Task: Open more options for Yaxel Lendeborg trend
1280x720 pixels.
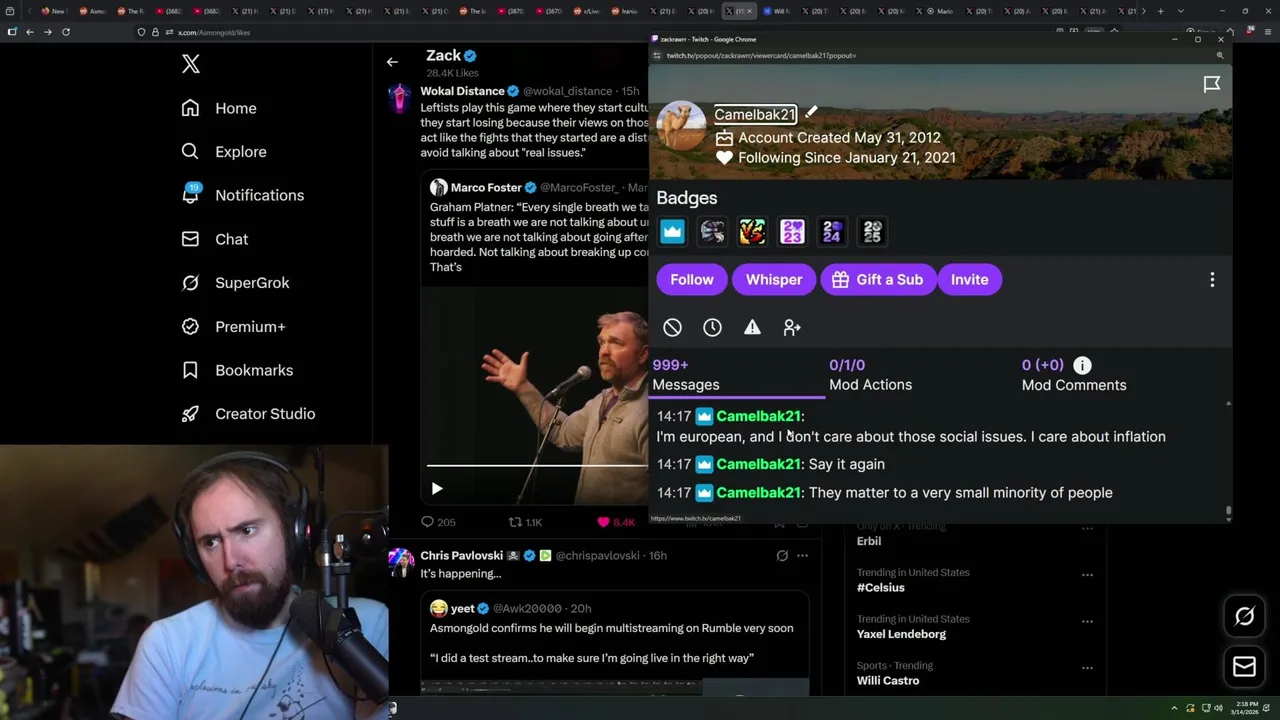Action: coord(1087,621)
